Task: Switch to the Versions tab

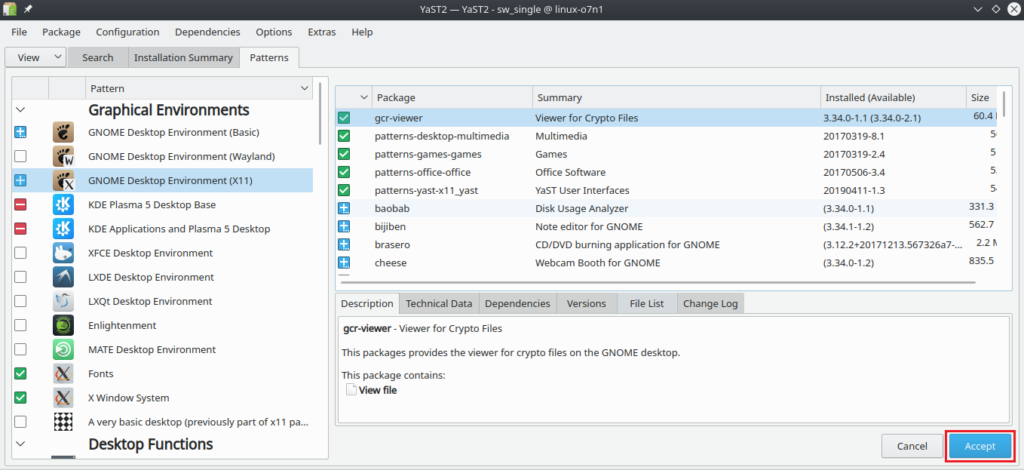Action: tap(584, 304)
